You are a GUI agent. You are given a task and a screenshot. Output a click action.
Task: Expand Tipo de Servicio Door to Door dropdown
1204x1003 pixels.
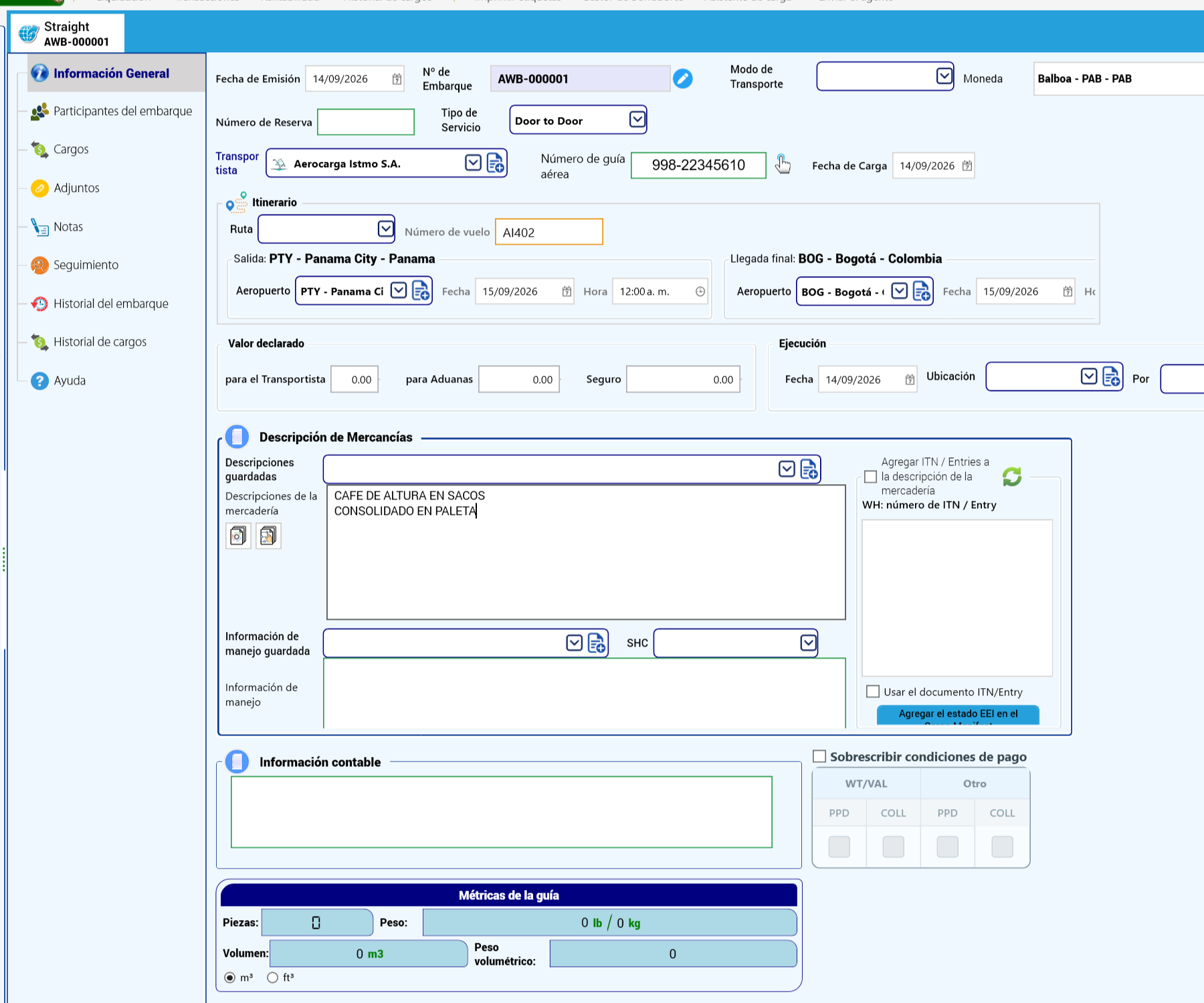tap(637, 120)
